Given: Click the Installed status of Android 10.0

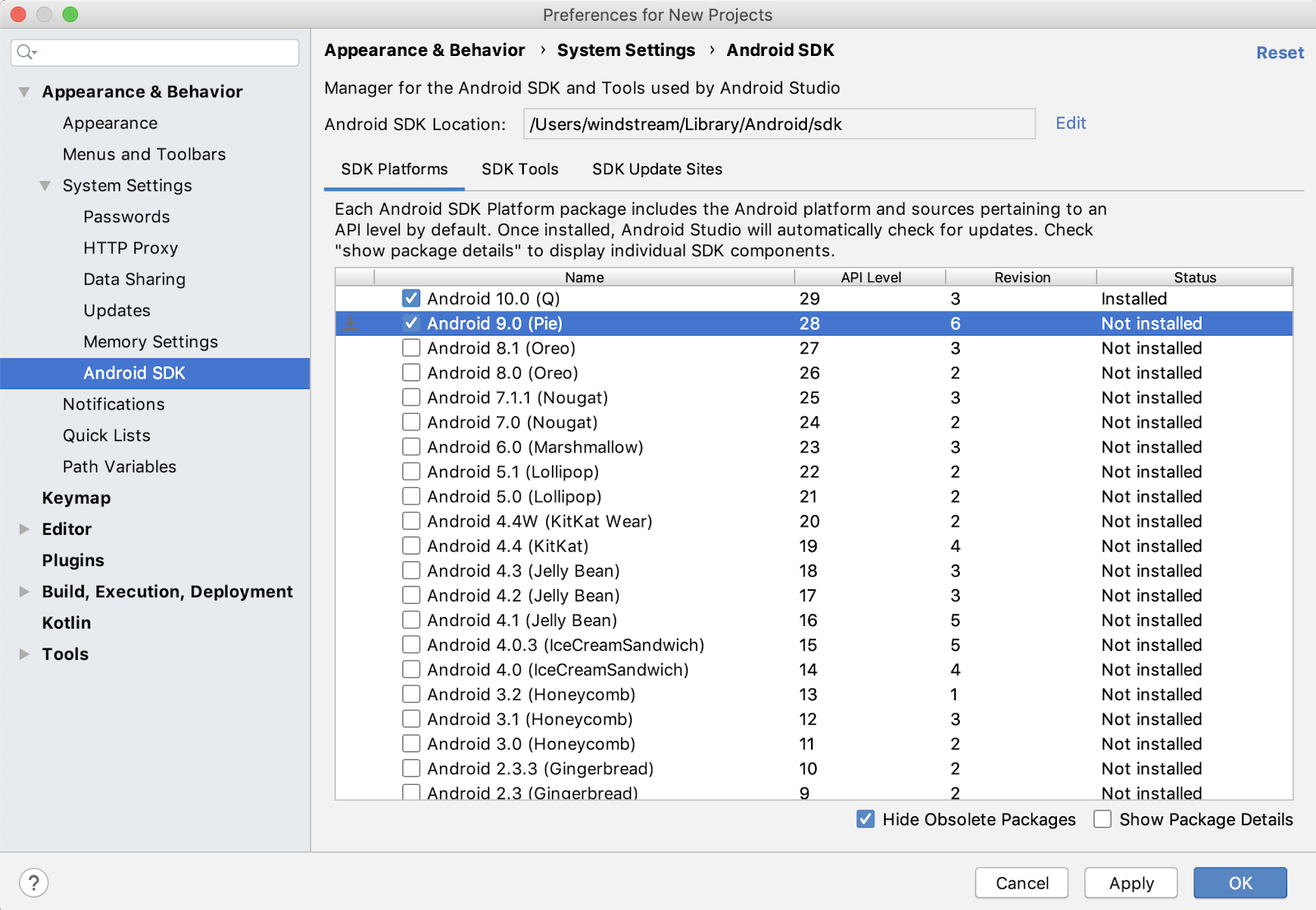Looking at the screenshot, I should [1134, 299].
